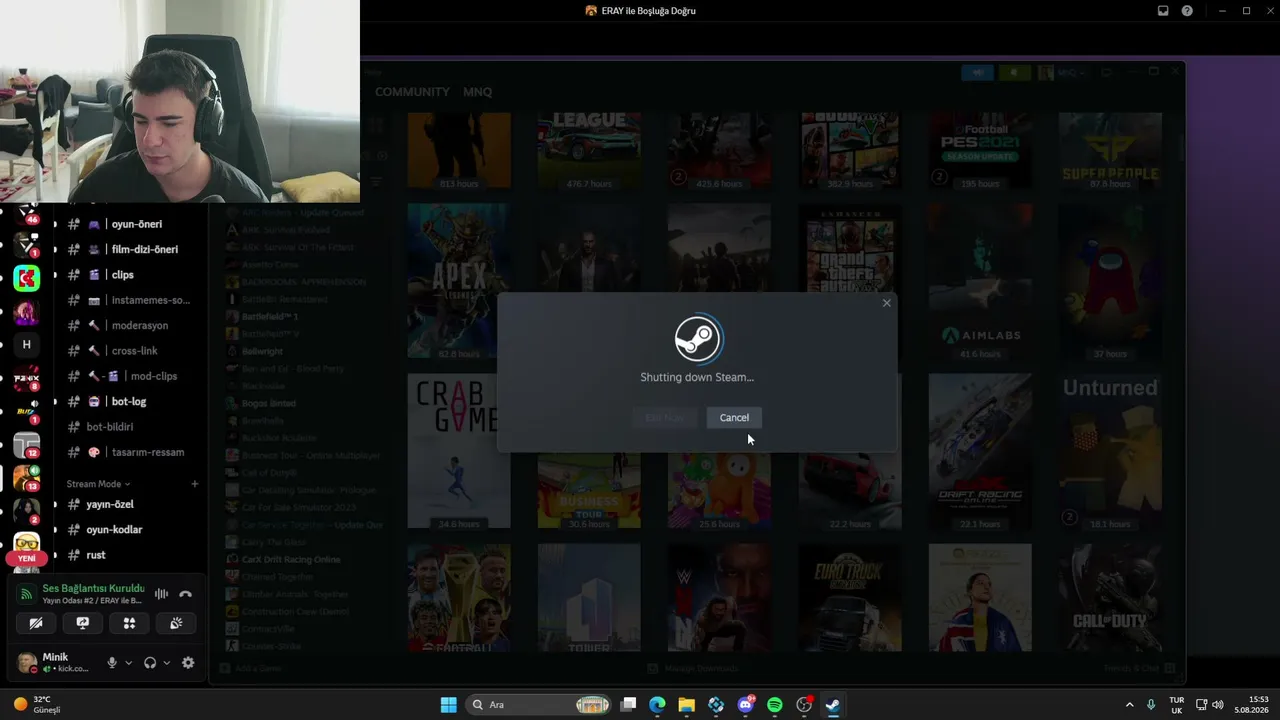Deafen Discord headphones

tap(150, 663)
